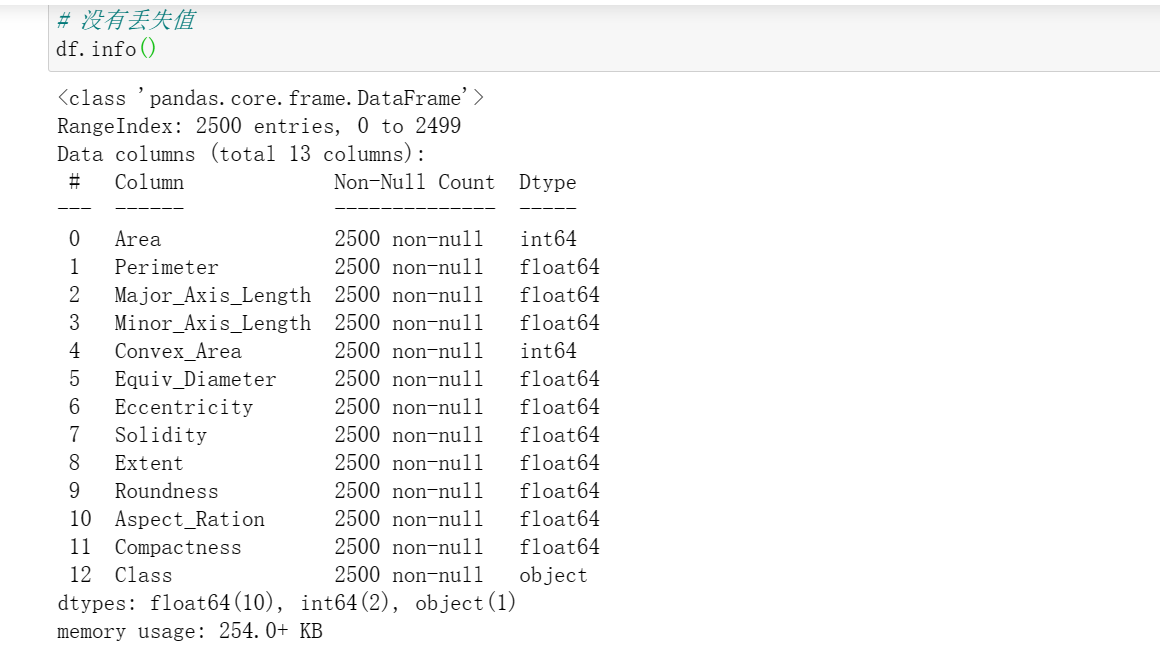Click the 'Convex_Area' row name
This screenshot has width=1160, height=656.
coord(178,351)
